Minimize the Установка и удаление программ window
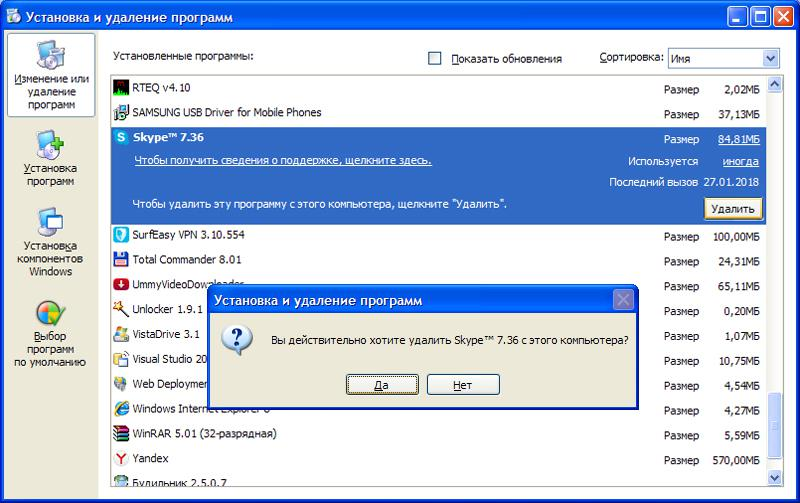The width and height of the screenshot is (800, 503). click(737, 17)
